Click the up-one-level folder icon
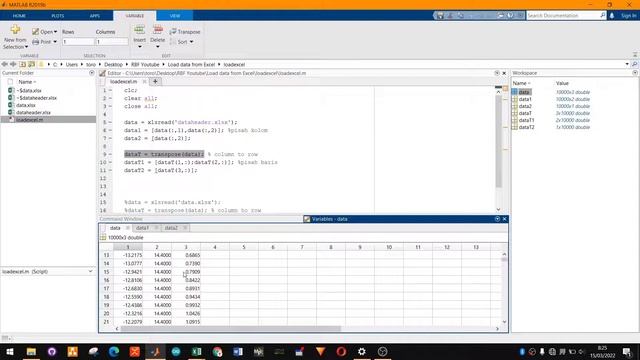This screenshot has width=640, height=360. click(x=22, y=64)
